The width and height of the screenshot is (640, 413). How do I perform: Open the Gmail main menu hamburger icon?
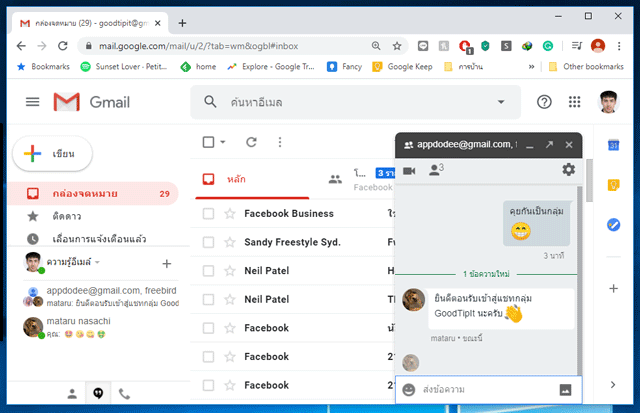33,102
